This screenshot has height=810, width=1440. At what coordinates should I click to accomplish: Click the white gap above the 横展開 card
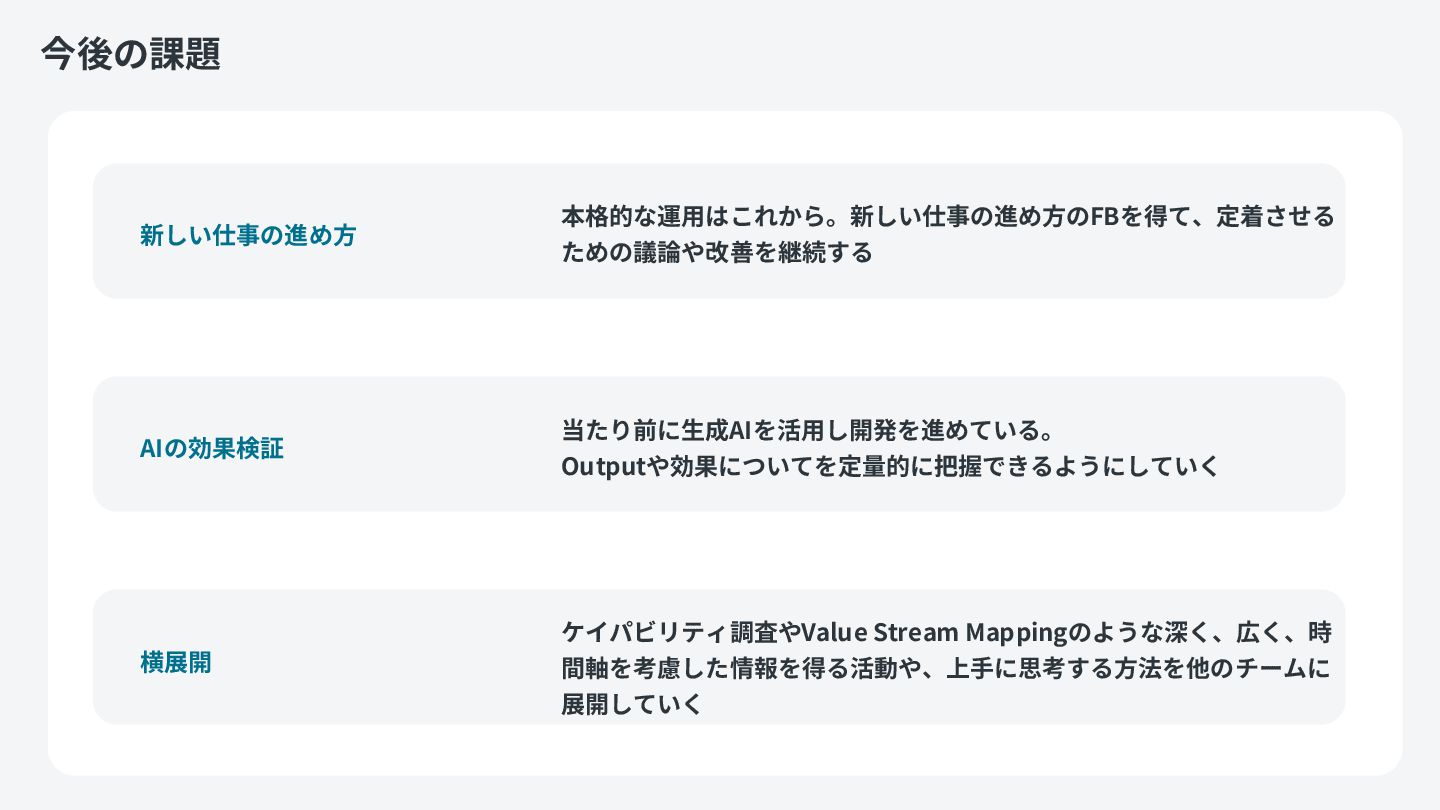[x=719, y=550]
